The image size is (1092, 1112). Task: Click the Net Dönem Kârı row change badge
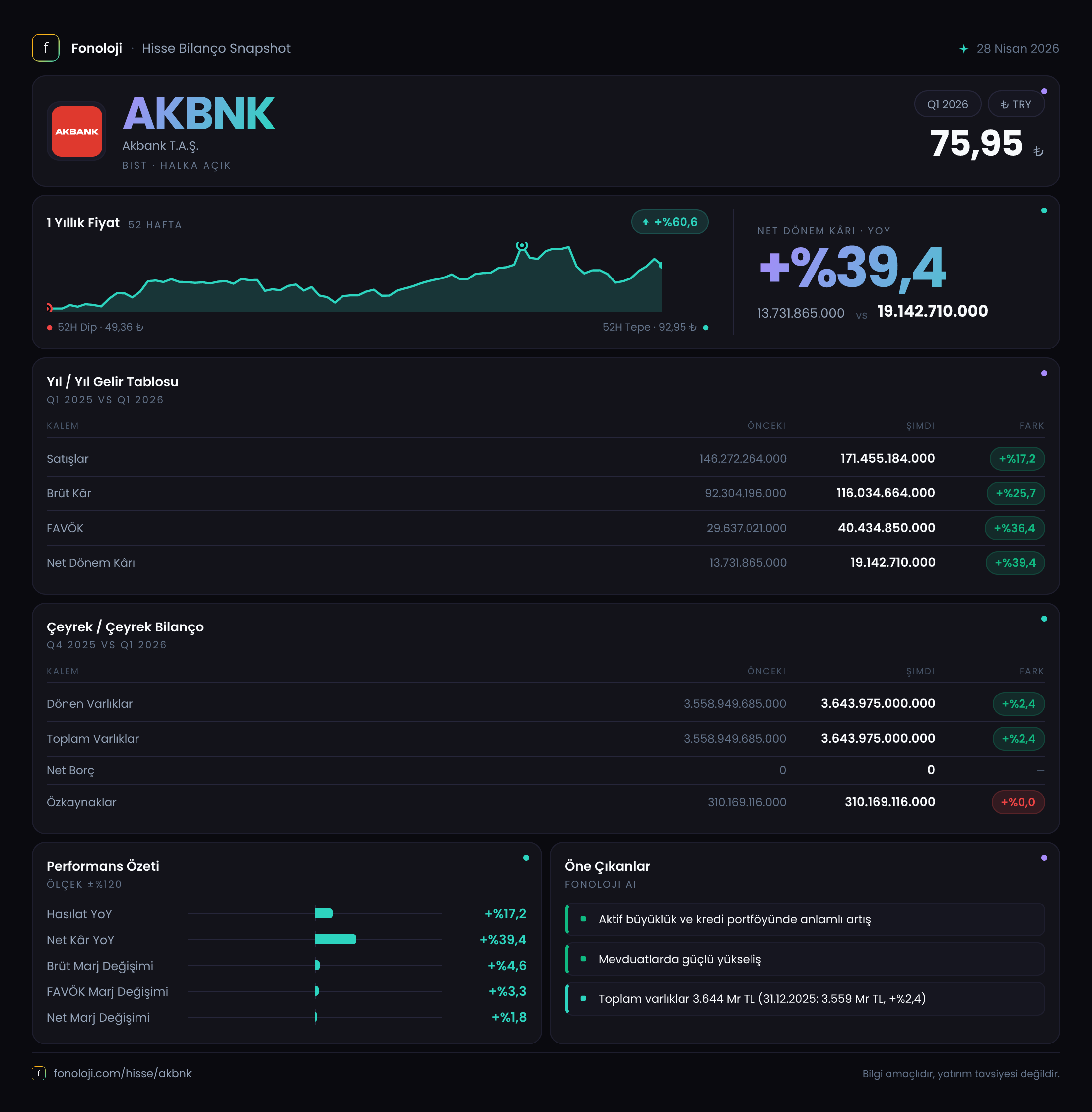tap(1015, 562)
